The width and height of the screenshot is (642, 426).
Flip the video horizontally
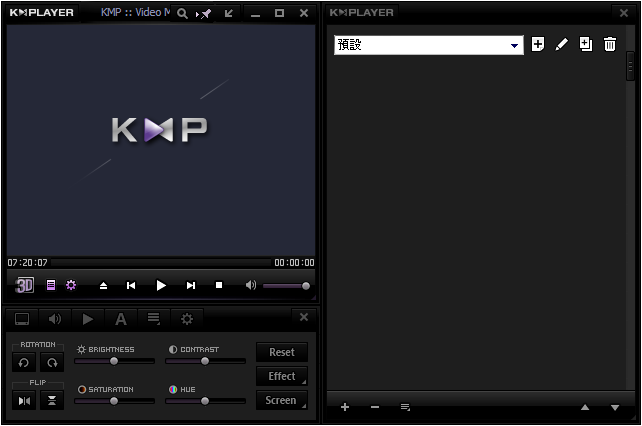pos(24,400)
